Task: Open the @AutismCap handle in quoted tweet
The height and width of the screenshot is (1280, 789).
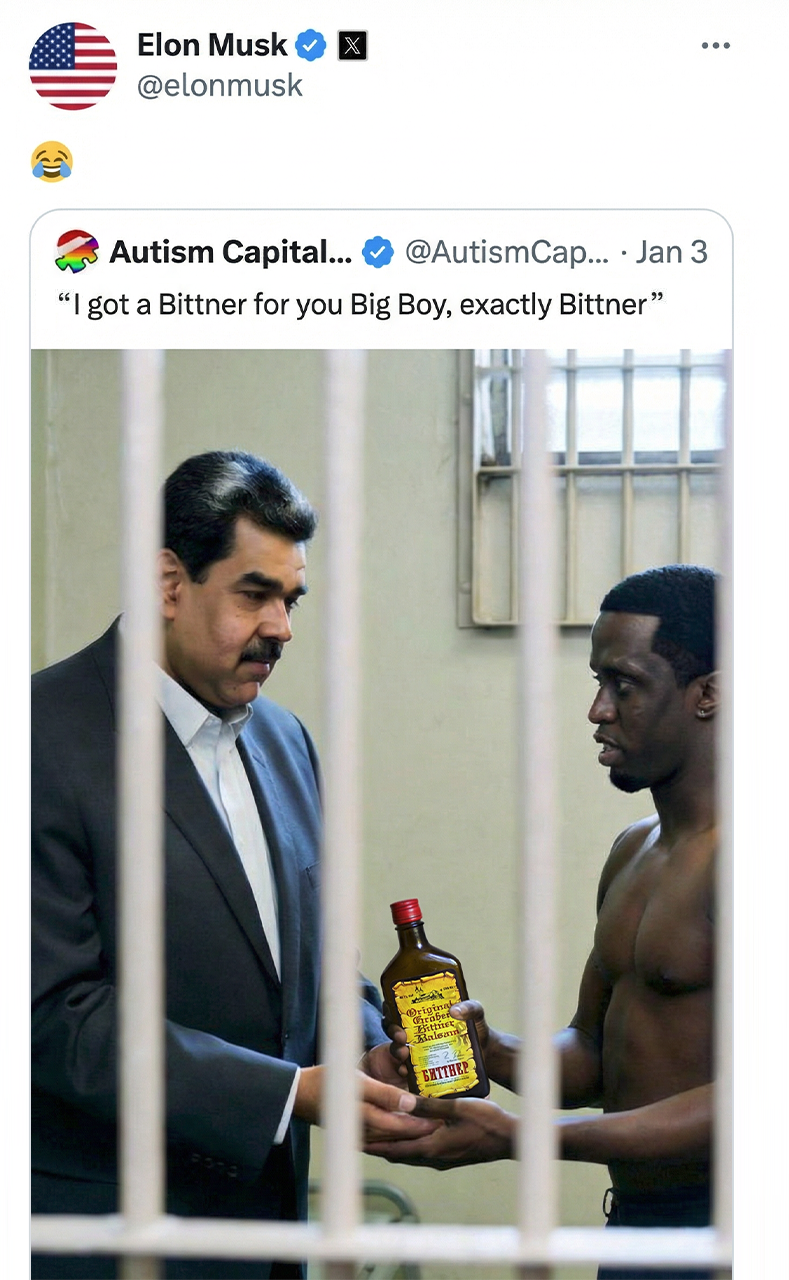Action: click(506, 252)
